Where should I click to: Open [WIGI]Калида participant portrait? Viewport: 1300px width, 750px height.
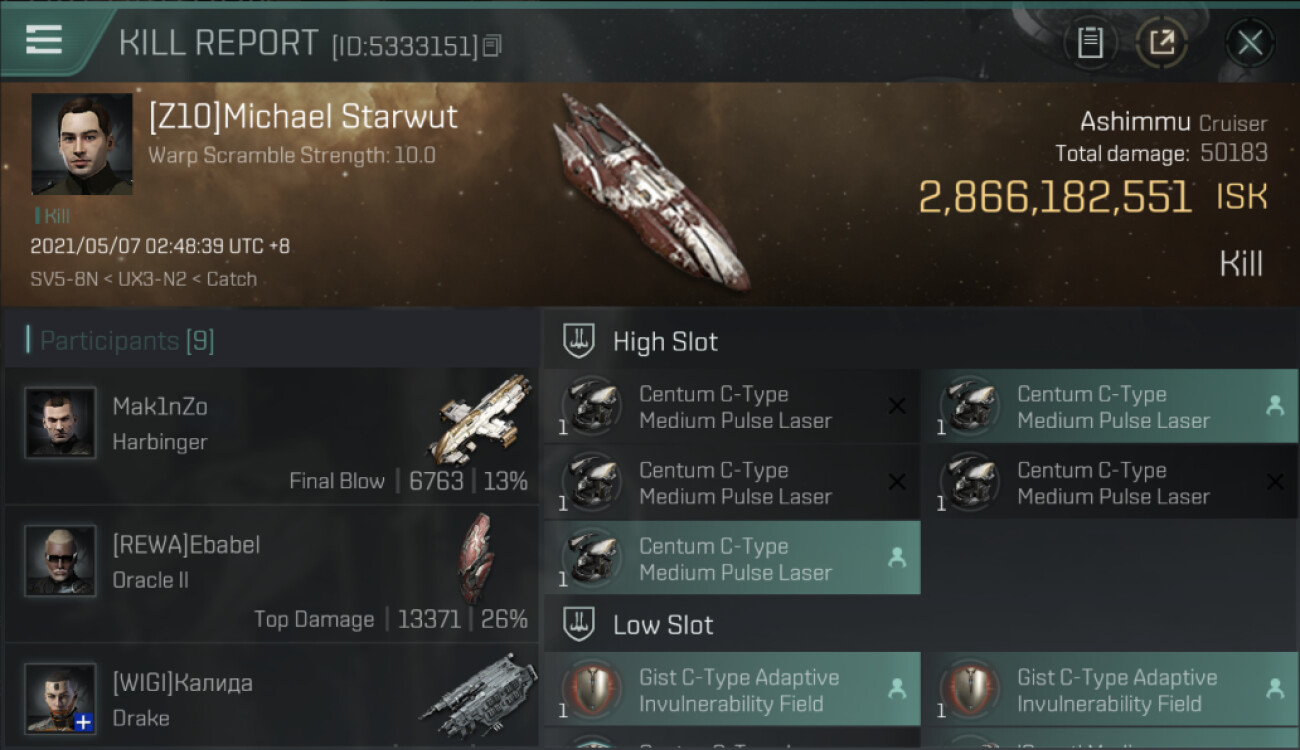click(60, 698)
